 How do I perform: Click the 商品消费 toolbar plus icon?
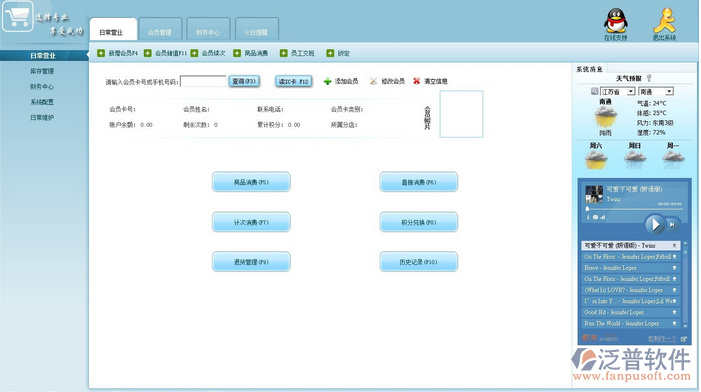pos(237,53)
